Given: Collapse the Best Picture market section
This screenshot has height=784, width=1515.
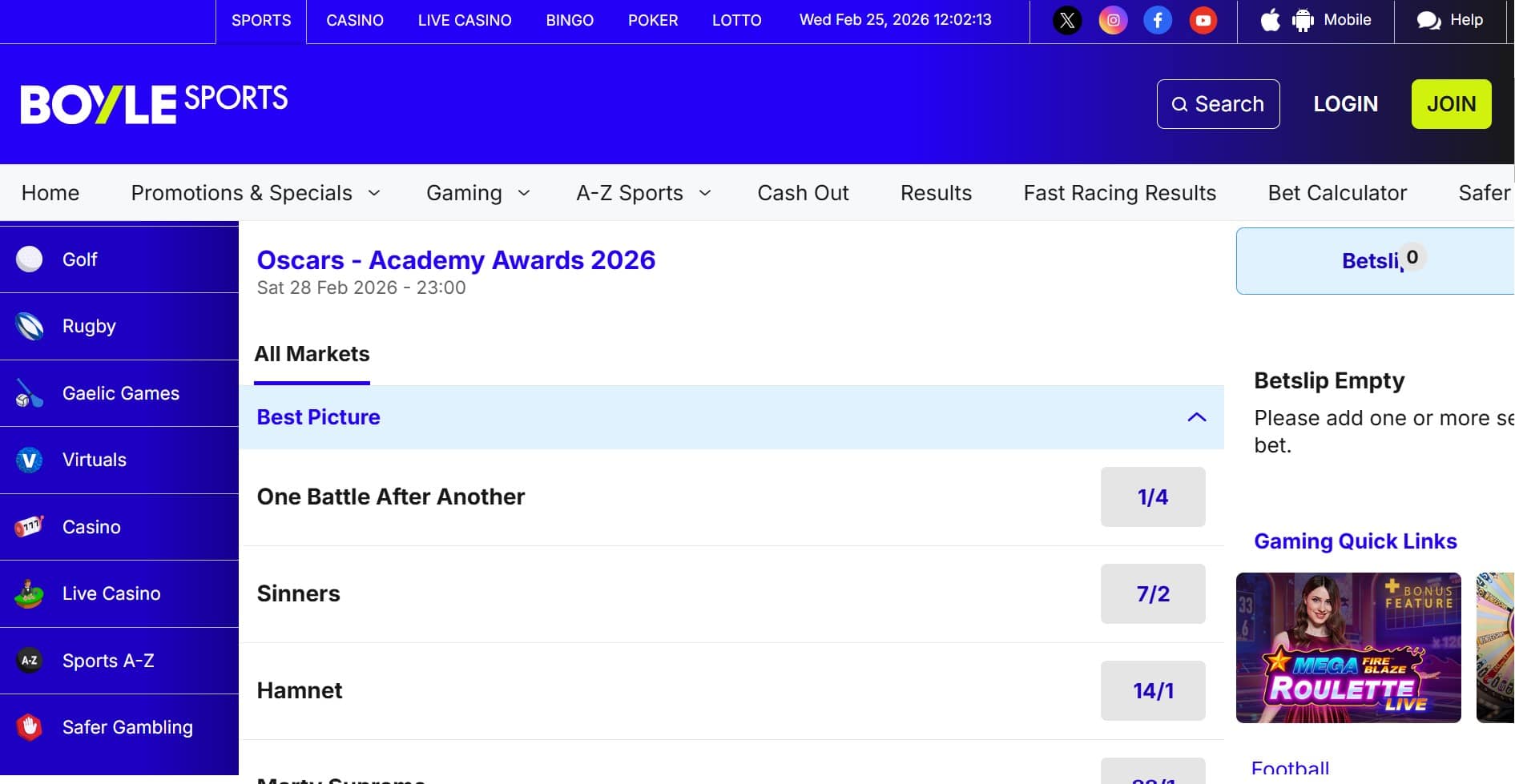Looking at the screenshot, I should click(1196, 417).
